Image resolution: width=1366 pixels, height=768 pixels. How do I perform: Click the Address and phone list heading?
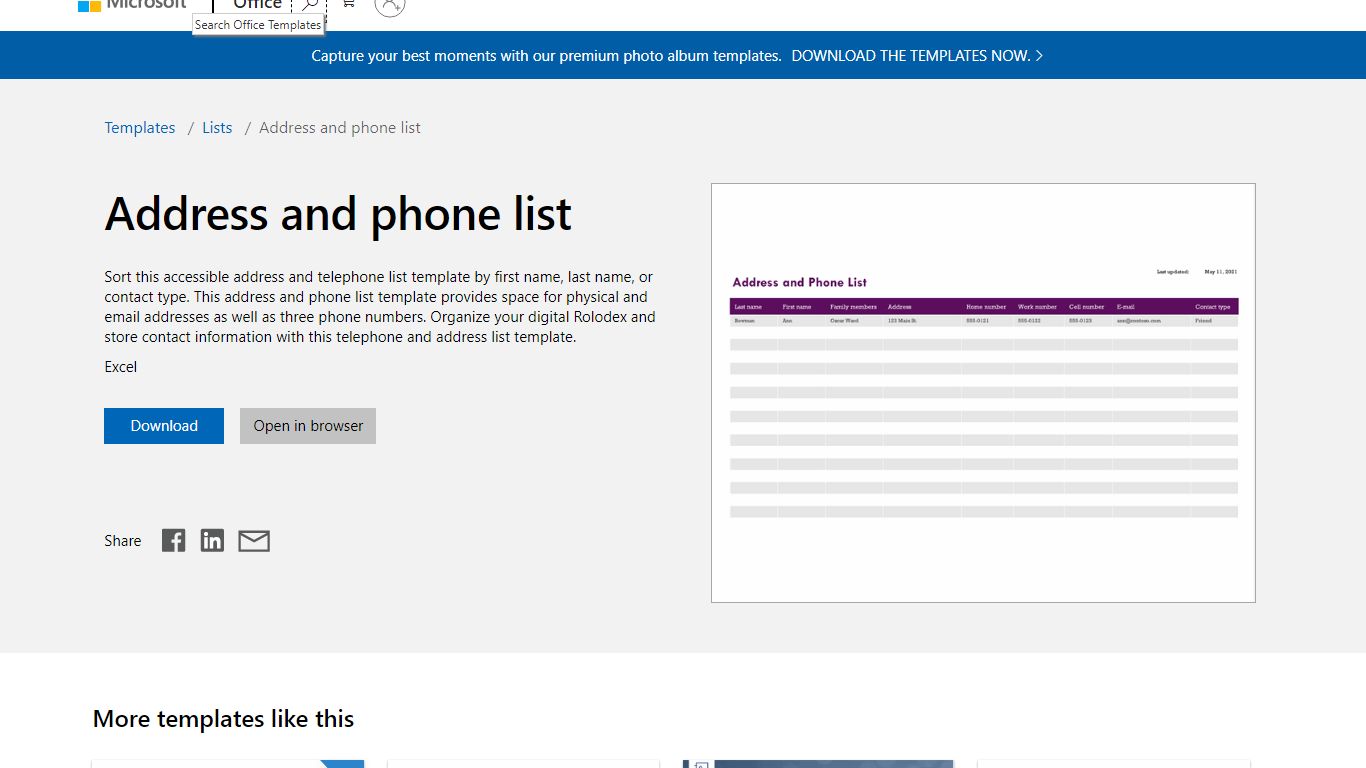pyautogui.click(x=338, y=214)
